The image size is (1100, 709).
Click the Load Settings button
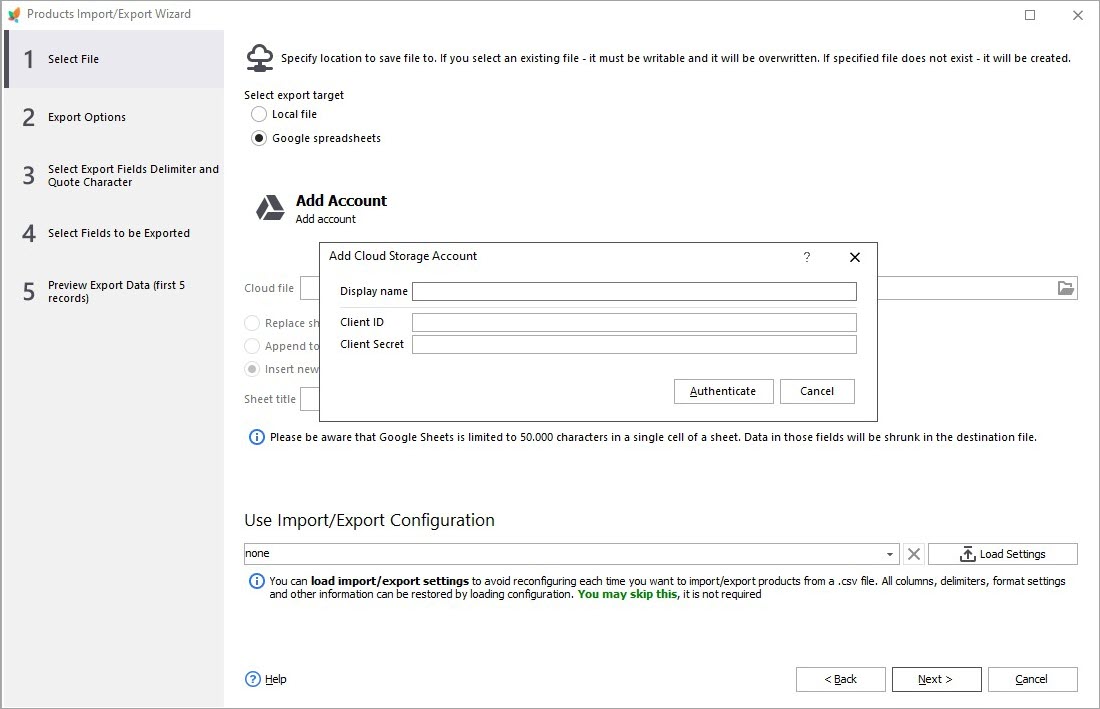pyautogui.click(x=1002, y=554)
